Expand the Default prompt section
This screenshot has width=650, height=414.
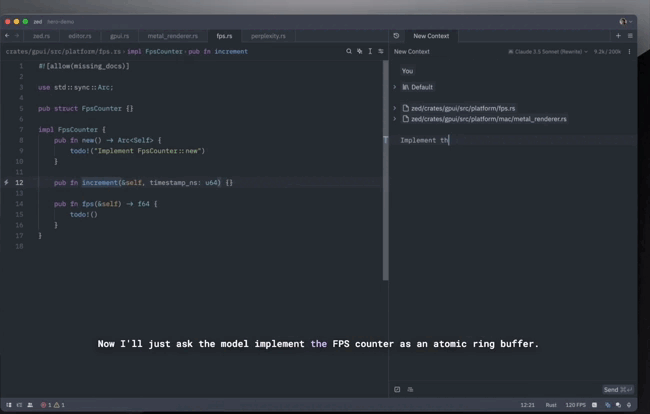[x=395, y=87]
